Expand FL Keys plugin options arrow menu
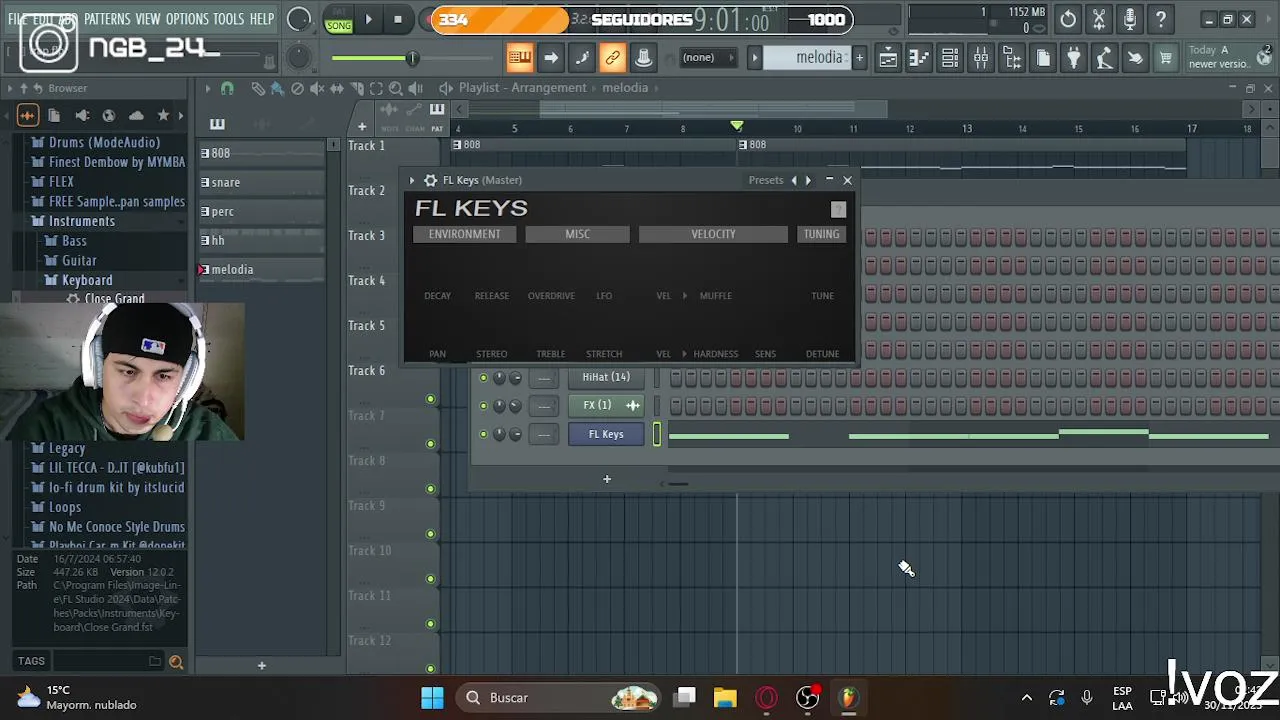Screen dimensions: 1280x720 [412, 180]
